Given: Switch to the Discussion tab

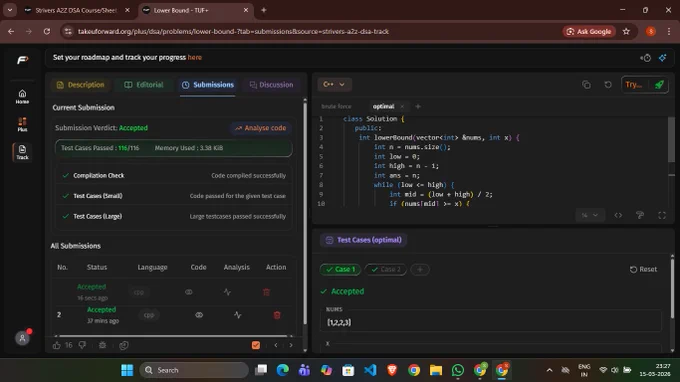Looking at the screenshot, I should (x=271, y=85).
